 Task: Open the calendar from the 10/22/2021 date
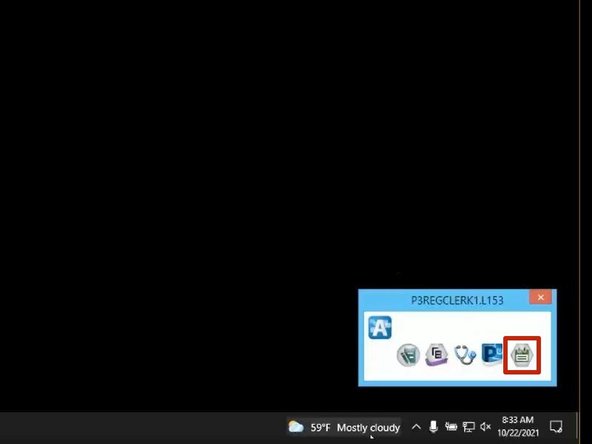tap(518, 433)
